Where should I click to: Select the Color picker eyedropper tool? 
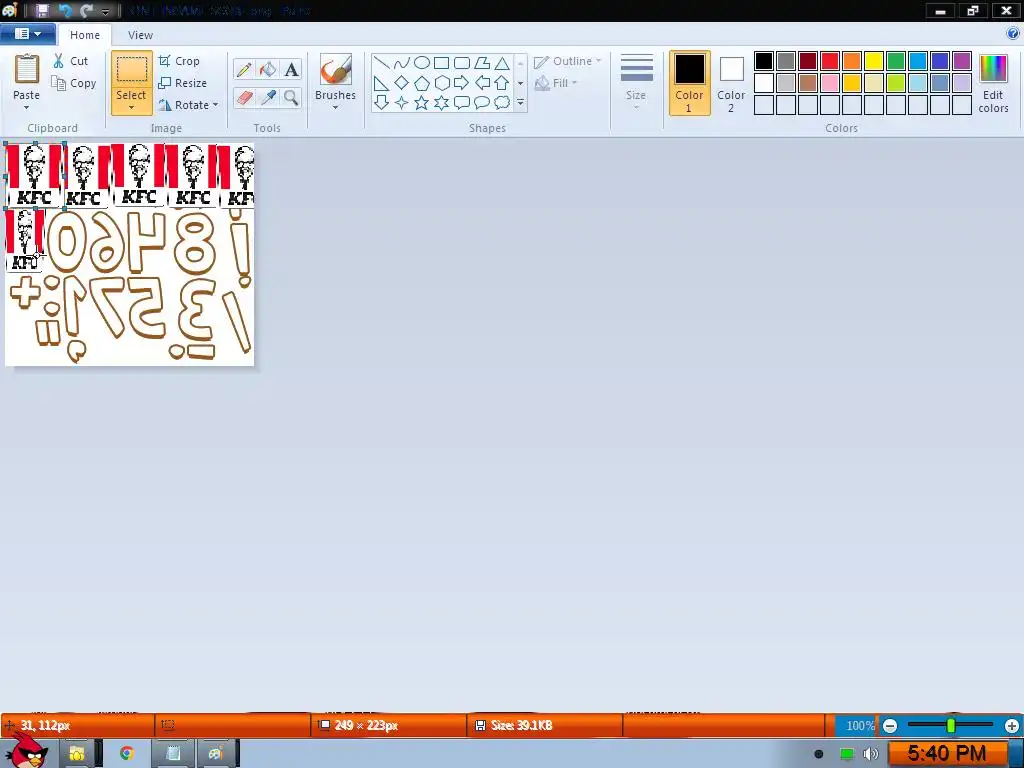(268, 98)
